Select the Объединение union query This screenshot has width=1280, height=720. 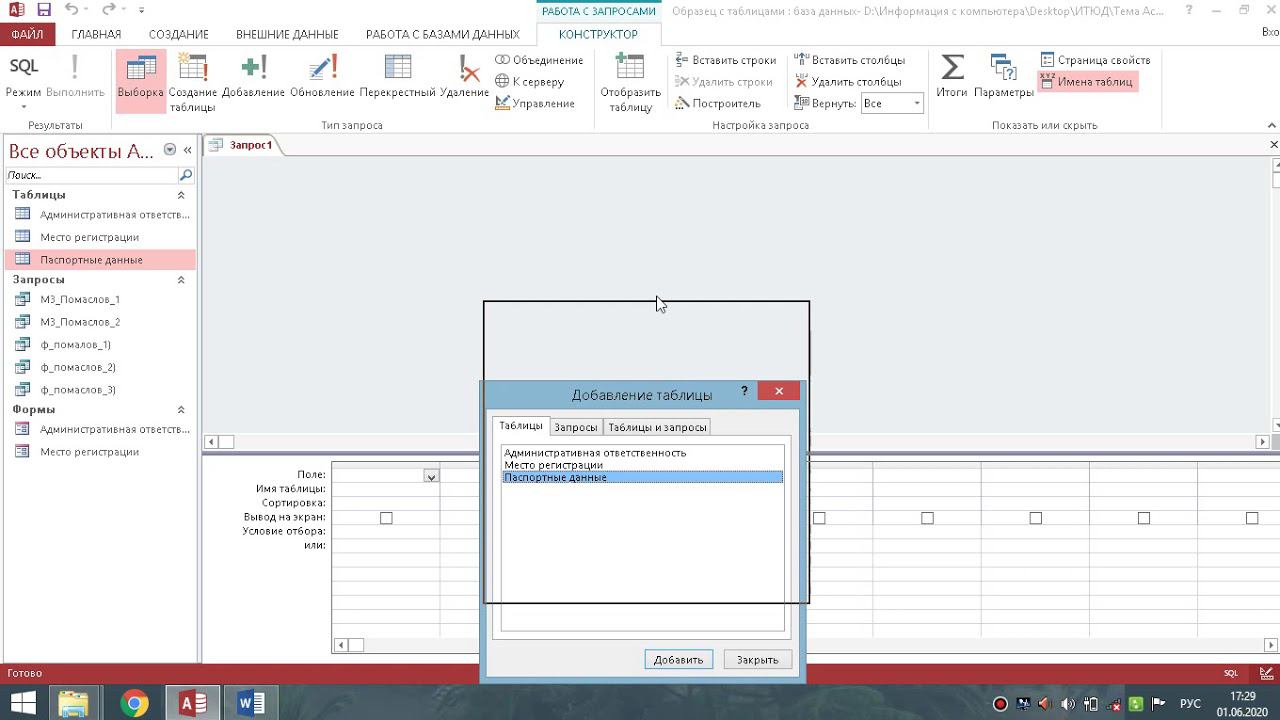point(539,60)
